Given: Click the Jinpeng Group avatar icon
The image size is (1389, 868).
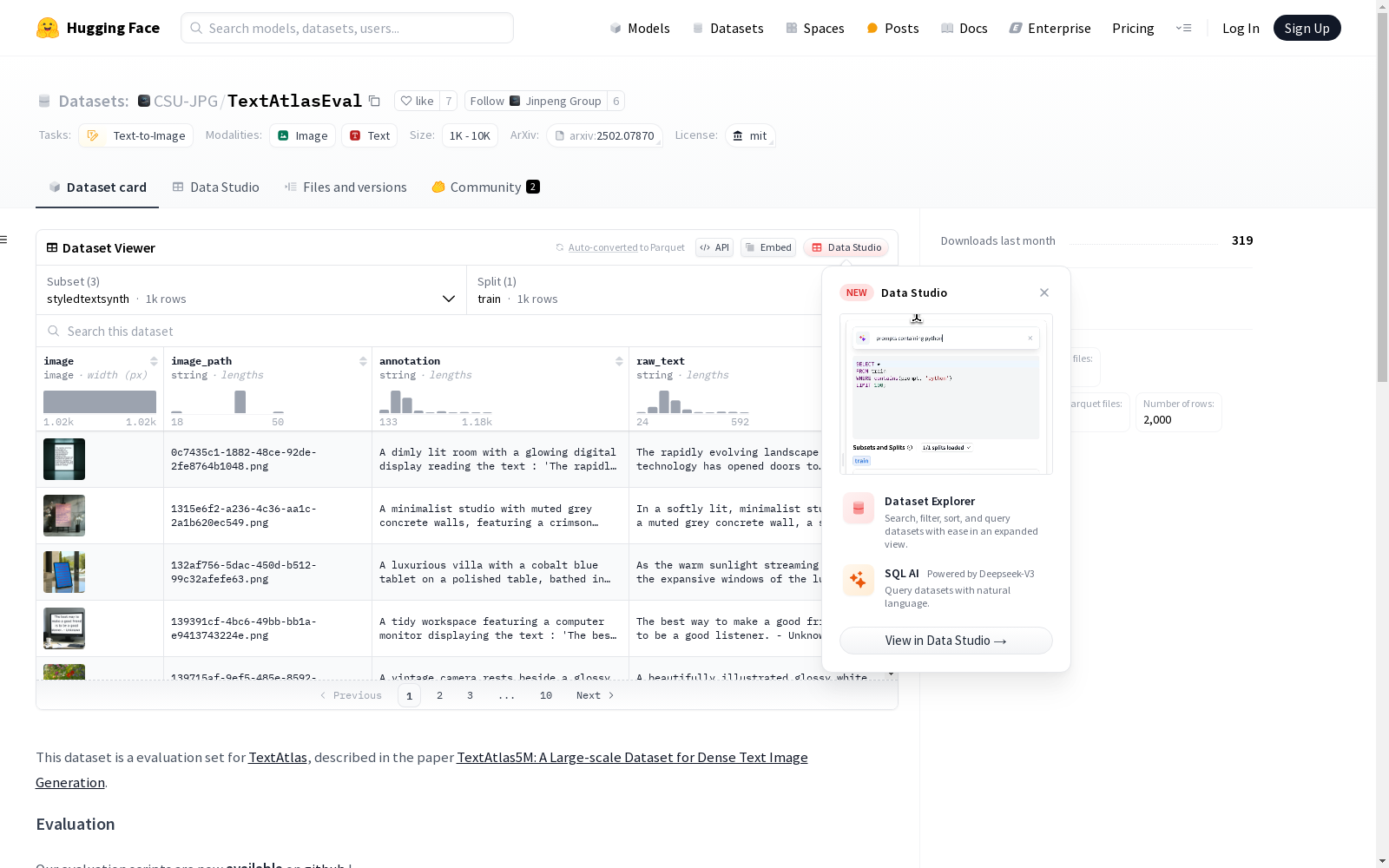Looking at the screenshot, I should (515, 101).
